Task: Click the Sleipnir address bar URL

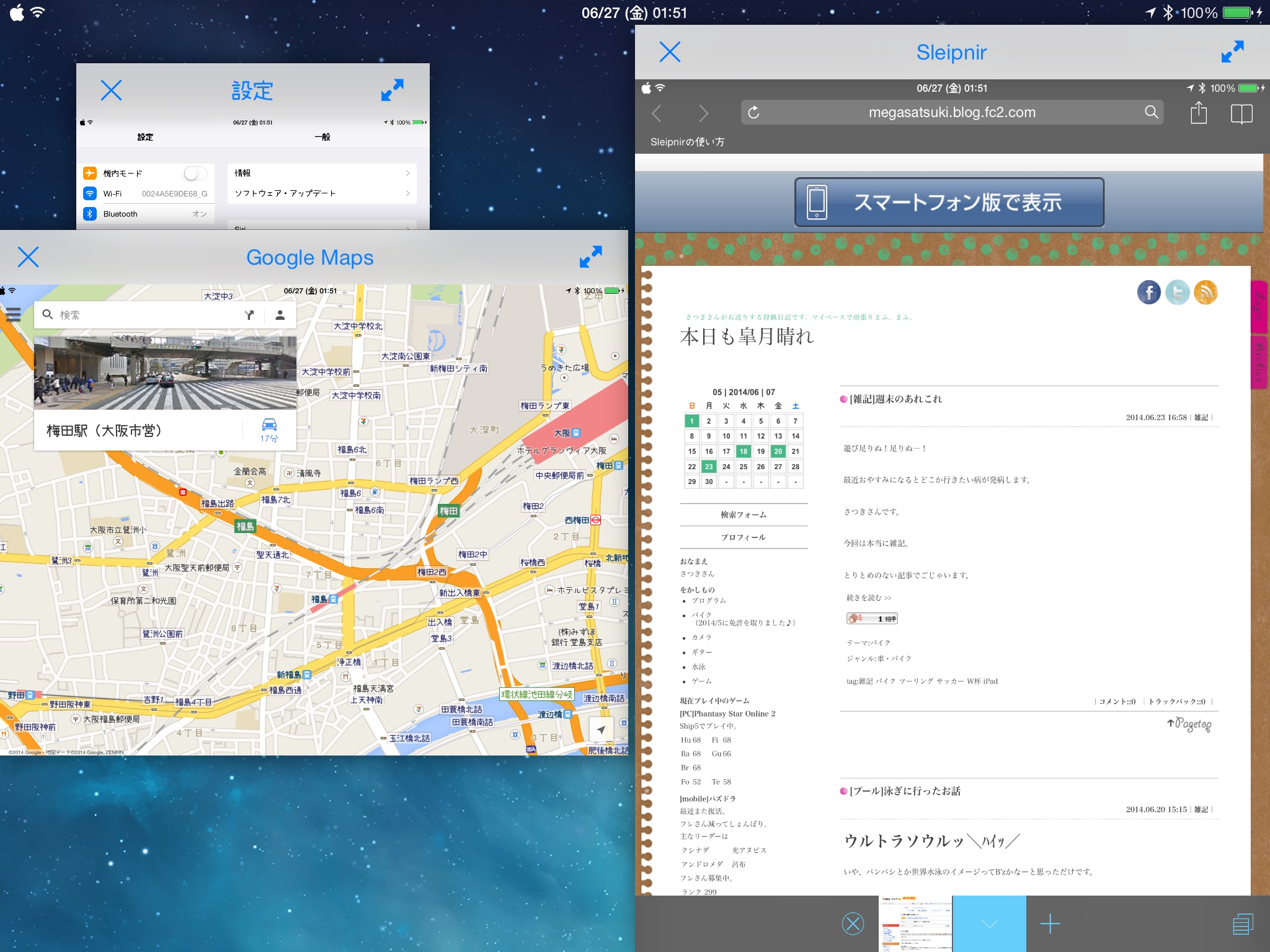Action: pos(952,112)
